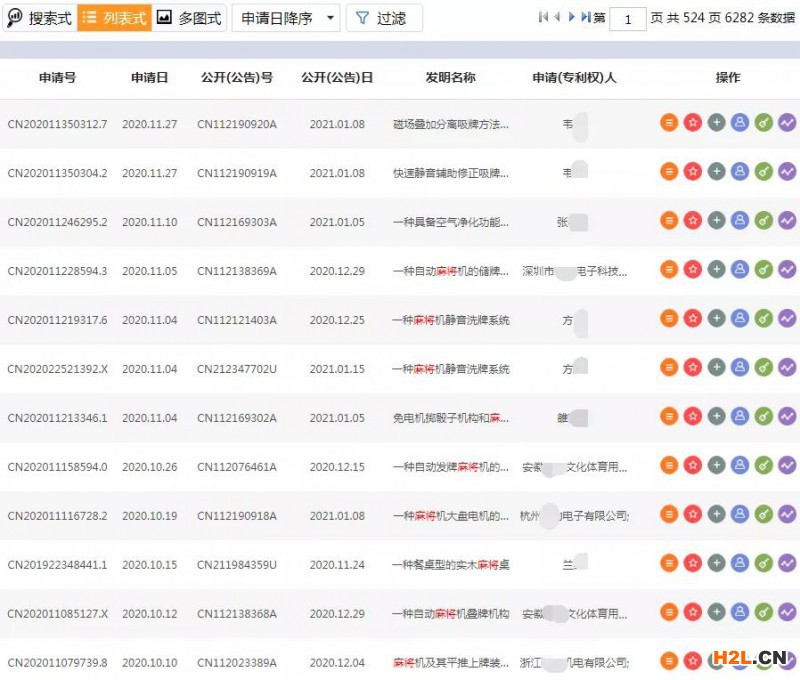Click the 申请日 column header
The image size is (800, 680).
149,77
